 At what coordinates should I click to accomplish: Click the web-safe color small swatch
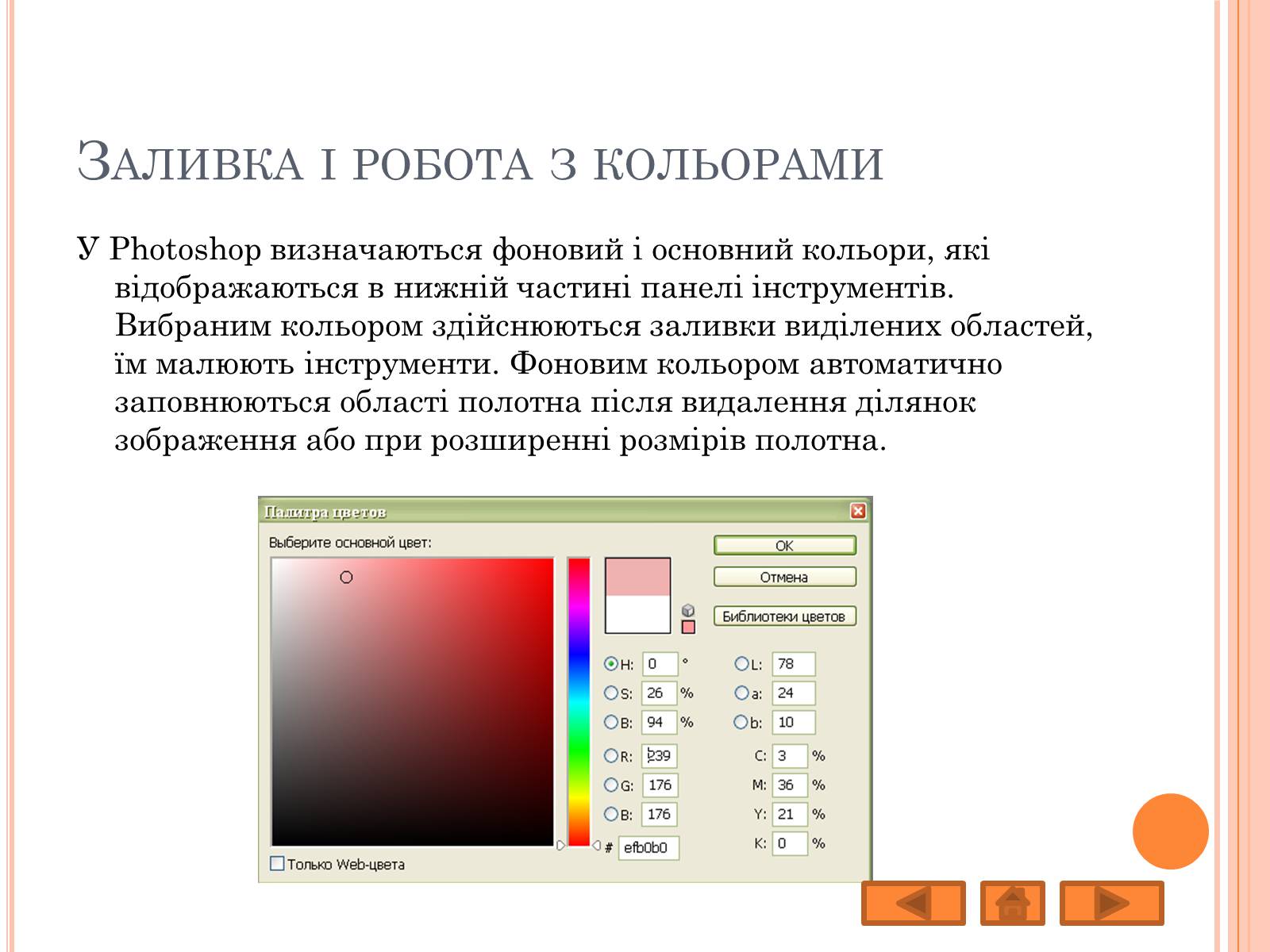[x=688, y=627]
